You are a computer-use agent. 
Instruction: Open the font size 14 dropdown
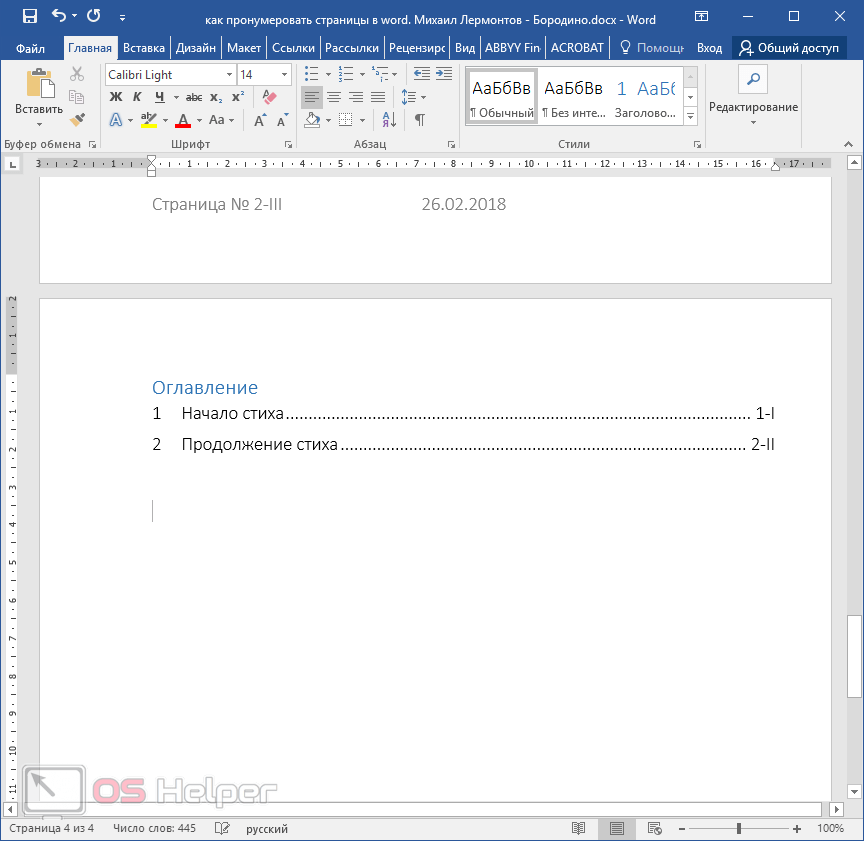284,74
